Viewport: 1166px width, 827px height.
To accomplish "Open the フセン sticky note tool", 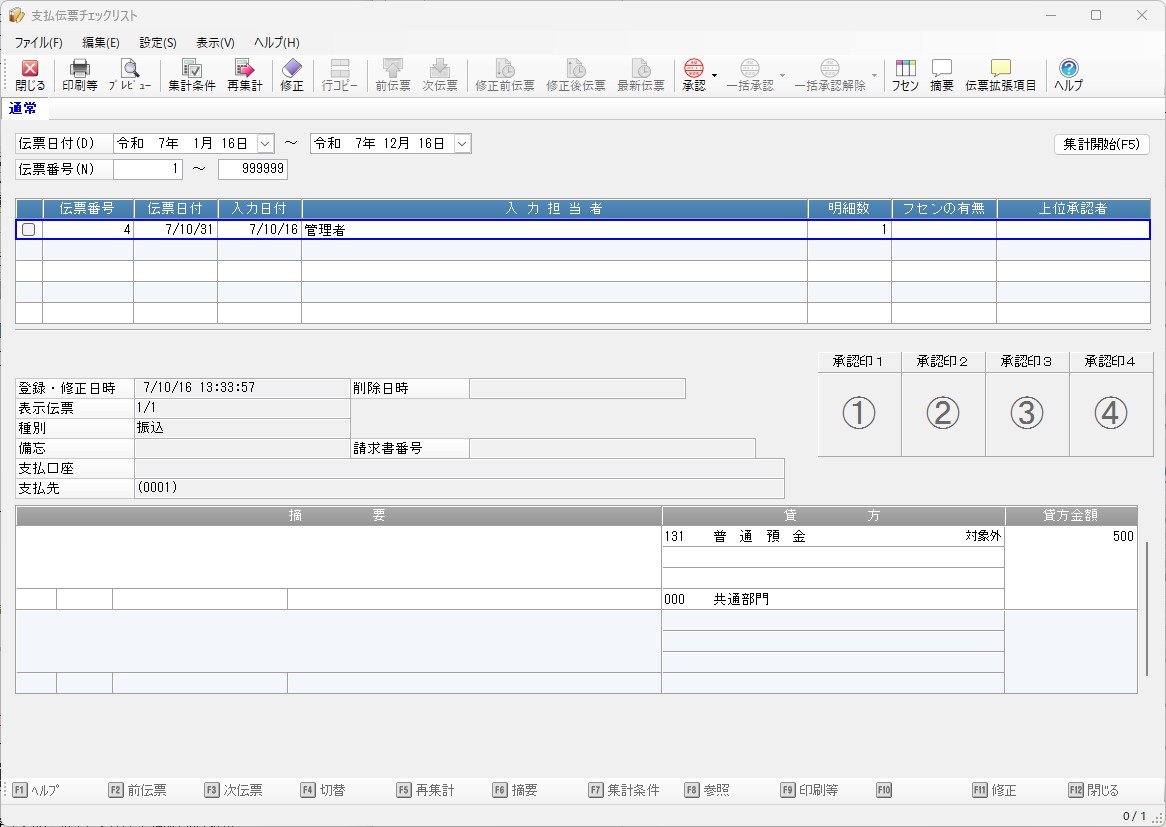I will (905, 75).
